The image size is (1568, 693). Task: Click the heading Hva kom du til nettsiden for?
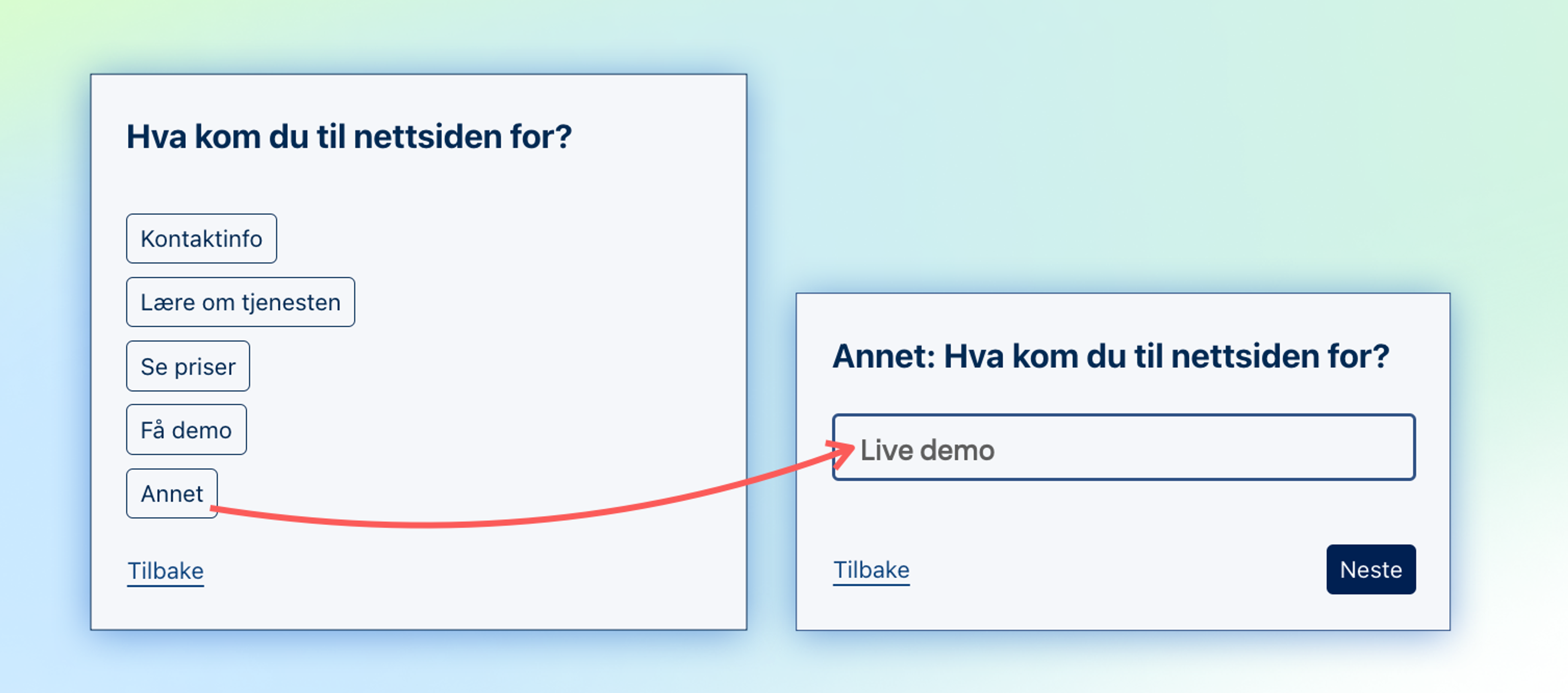350,136
